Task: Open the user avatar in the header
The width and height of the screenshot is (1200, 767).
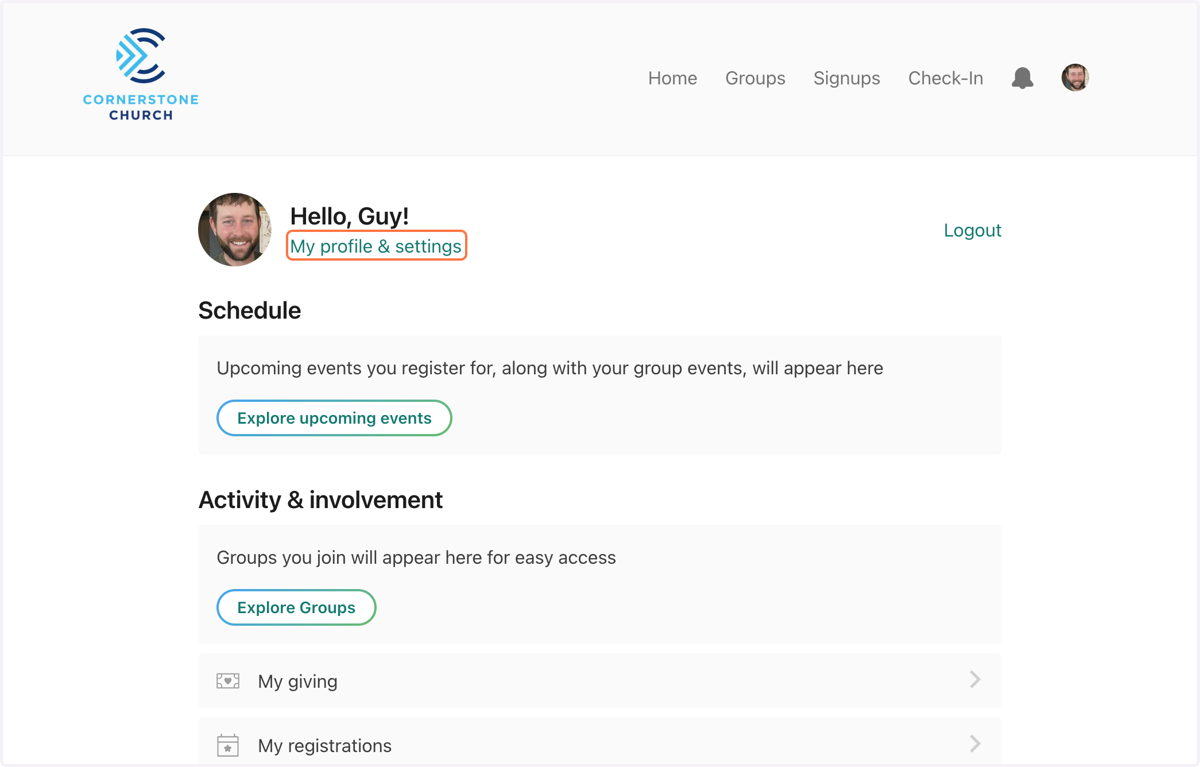Action: (x=1075, y=78)
